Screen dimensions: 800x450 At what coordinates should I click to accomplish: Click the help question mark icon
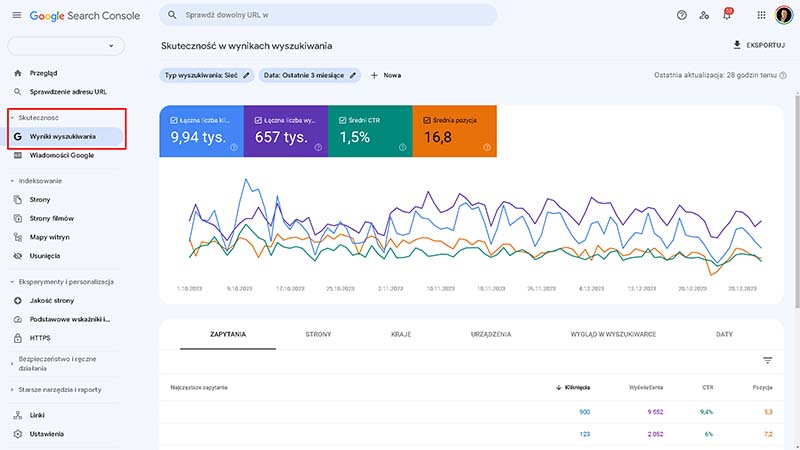click(682, 15)
